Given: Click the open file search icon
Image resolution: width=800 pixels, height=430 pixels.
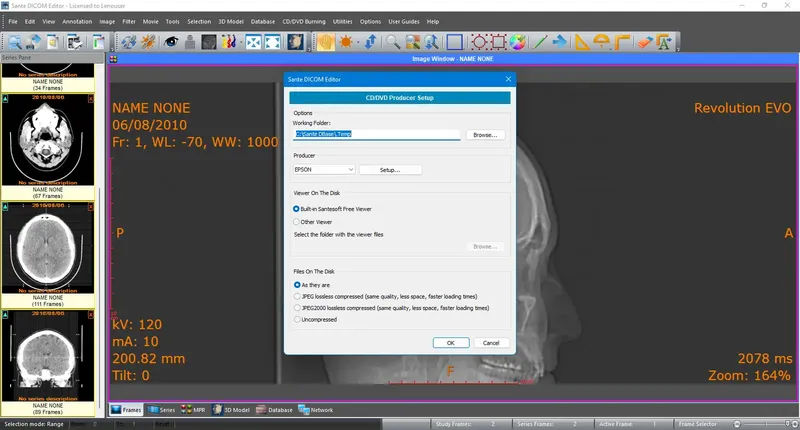Looking at the screenshot, I should (x=14, y=42).
